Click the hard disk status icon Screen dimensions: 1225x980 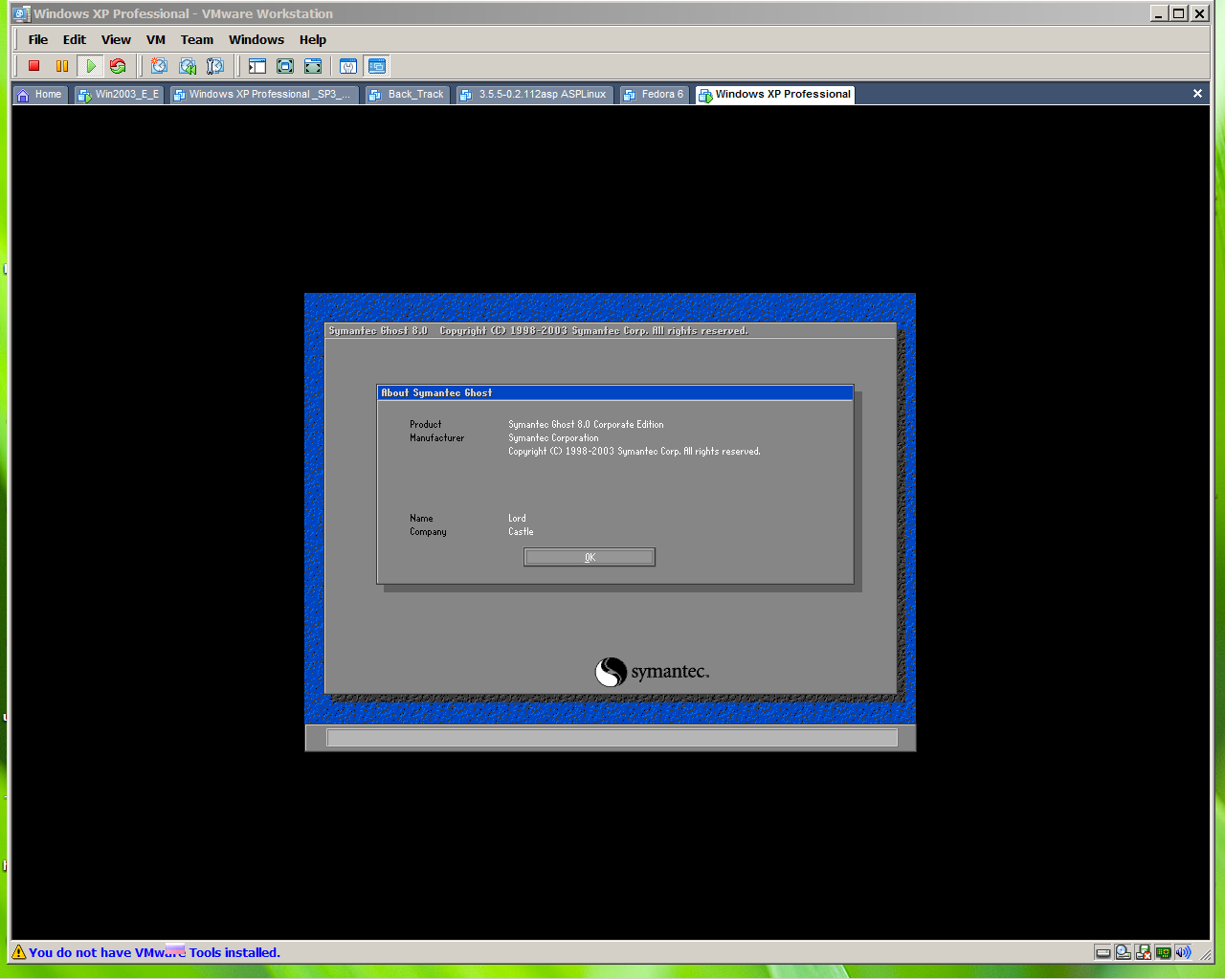(1102, 952)
